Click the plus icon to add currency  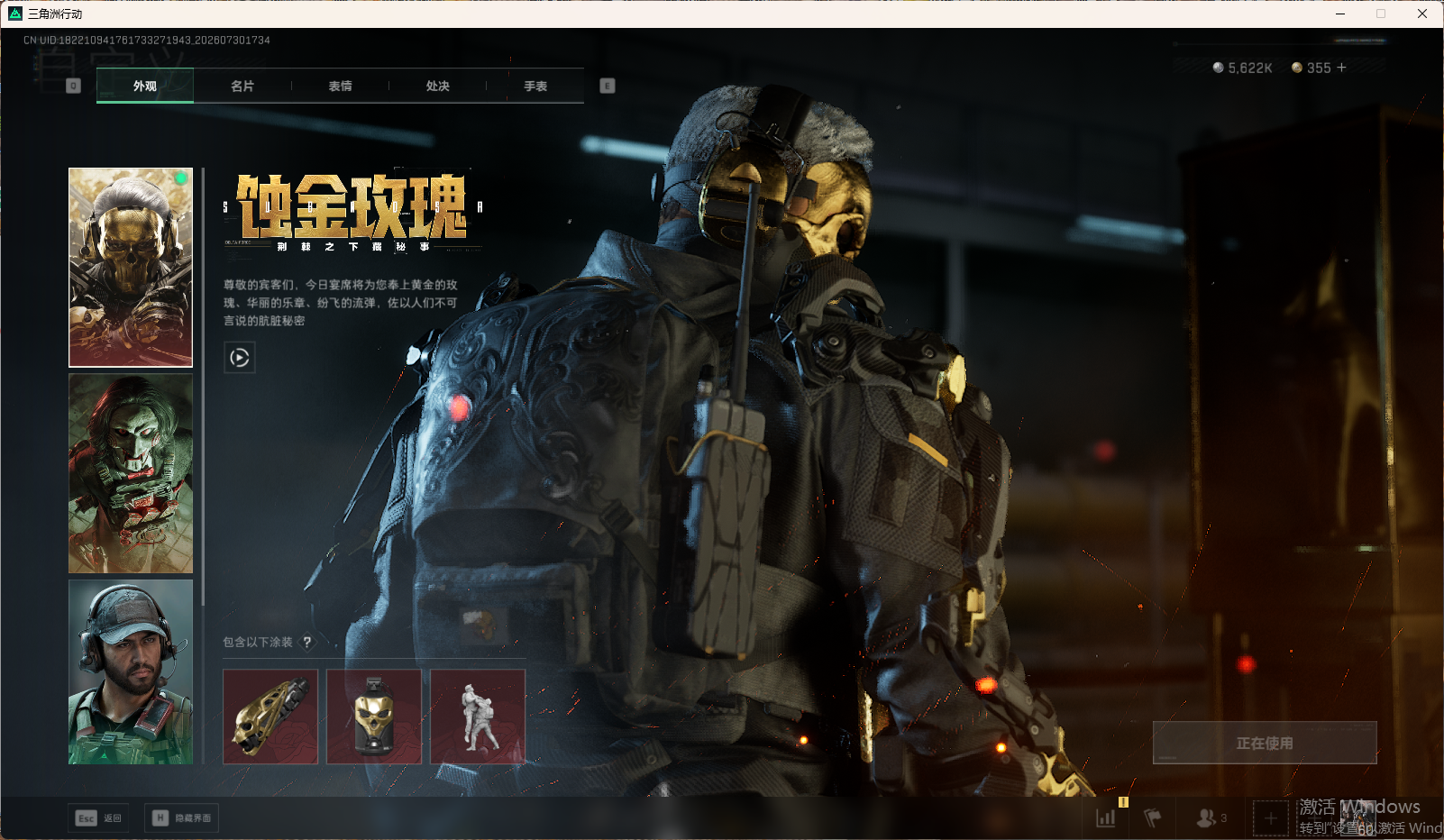(x=1341, y=68)
